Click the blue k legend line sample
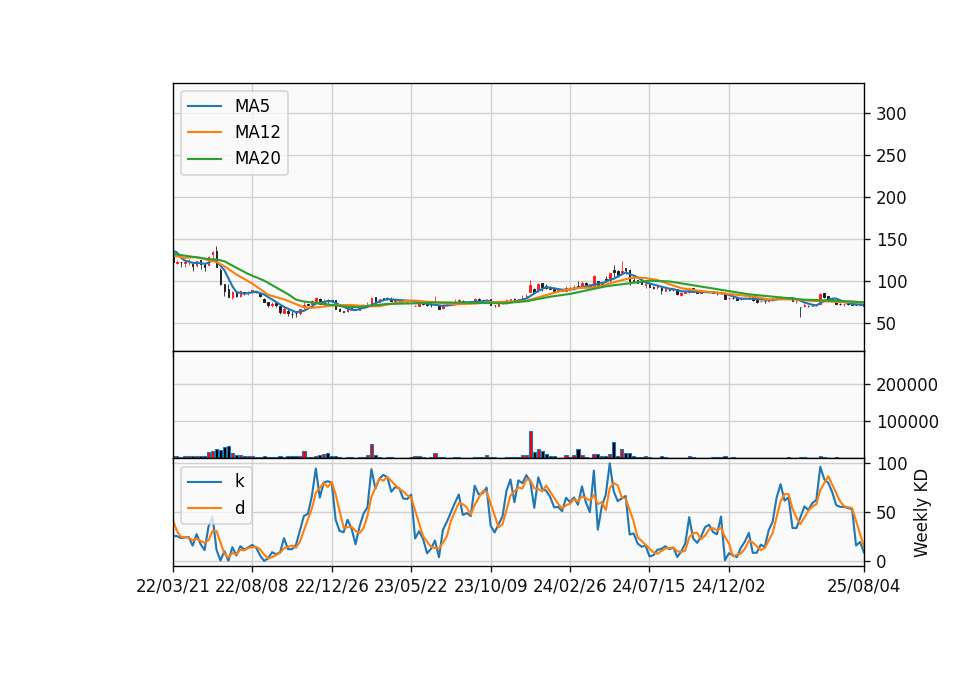This screenshot has height=690, width=960. 204,482
